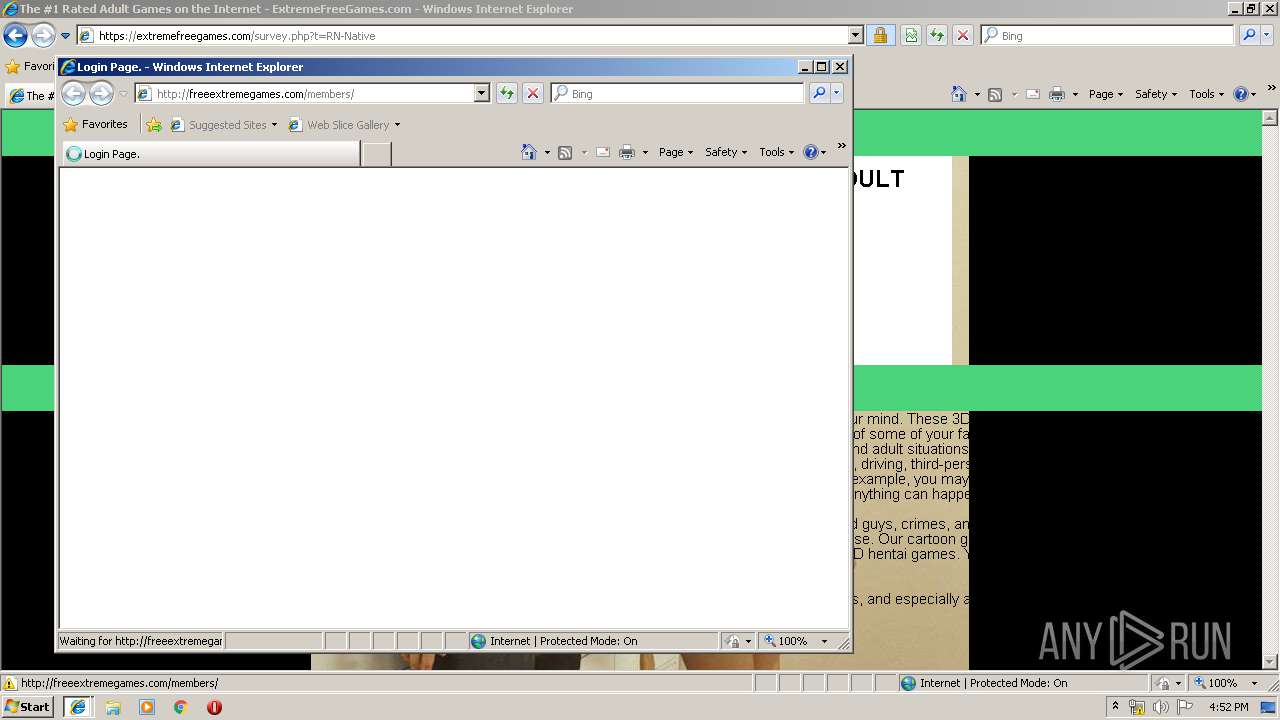Click Back button in Login Page window

[73, 93]
